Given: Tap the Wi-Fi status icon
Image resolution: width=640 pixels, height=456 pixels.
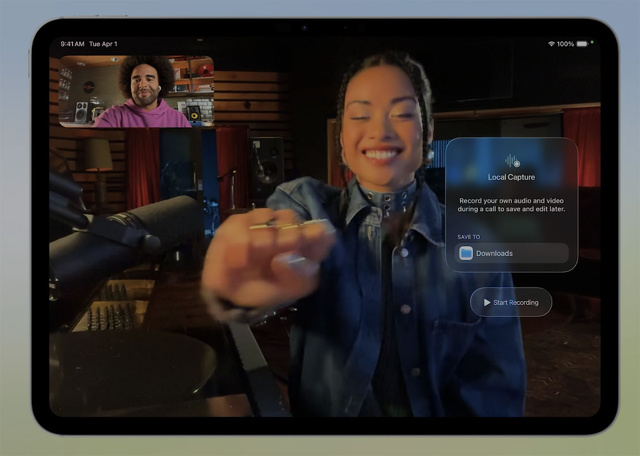Looking at the screenshot, I should pyautogui.click(x=551, y=44).
